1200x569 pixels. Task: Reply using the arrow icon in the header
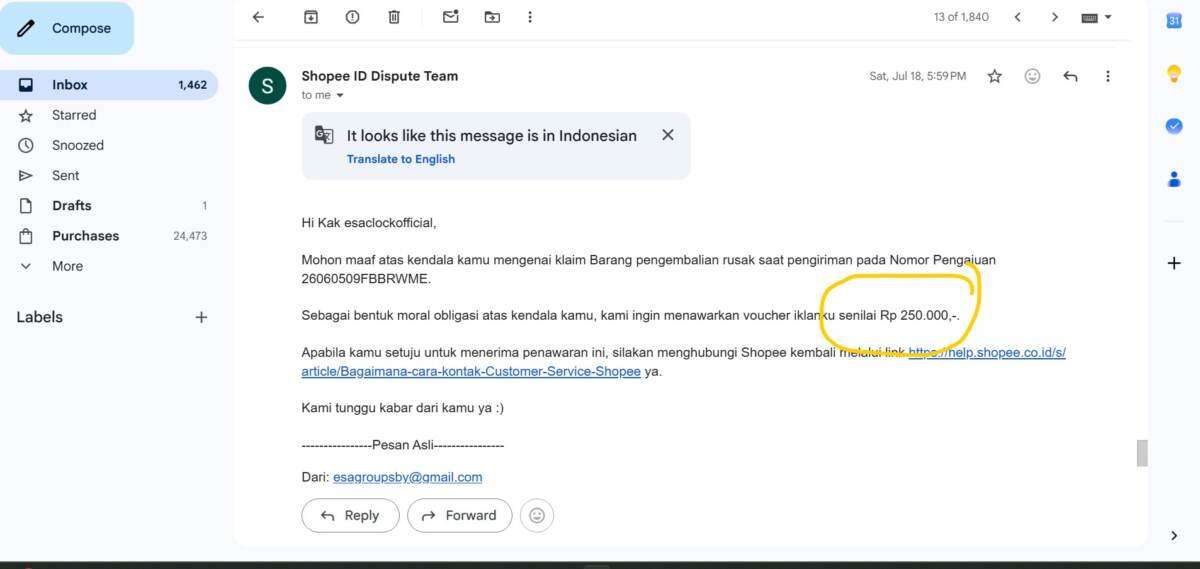[x=1070, y=76]
